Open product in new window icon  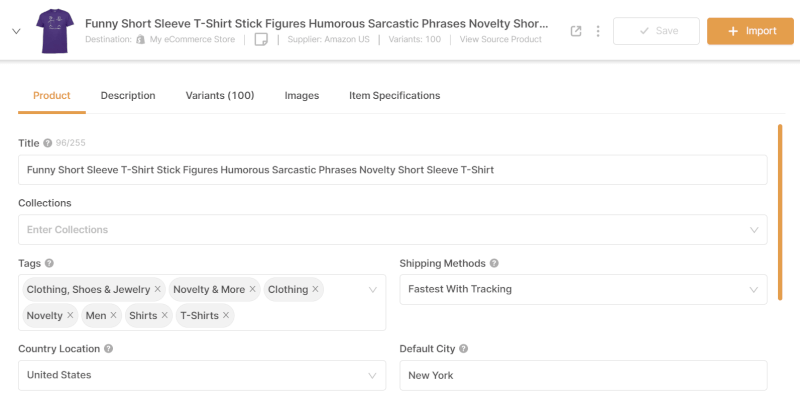click(576, 31)
